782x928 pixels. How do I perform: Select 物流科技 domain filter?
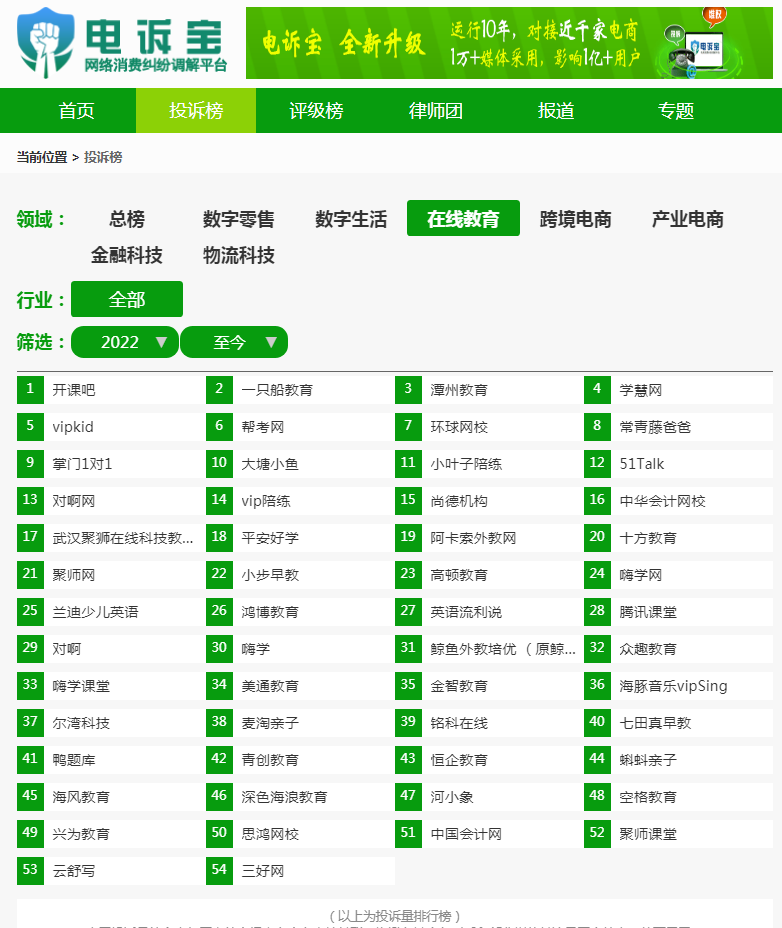pyautogui.click(x=239, y=255)
